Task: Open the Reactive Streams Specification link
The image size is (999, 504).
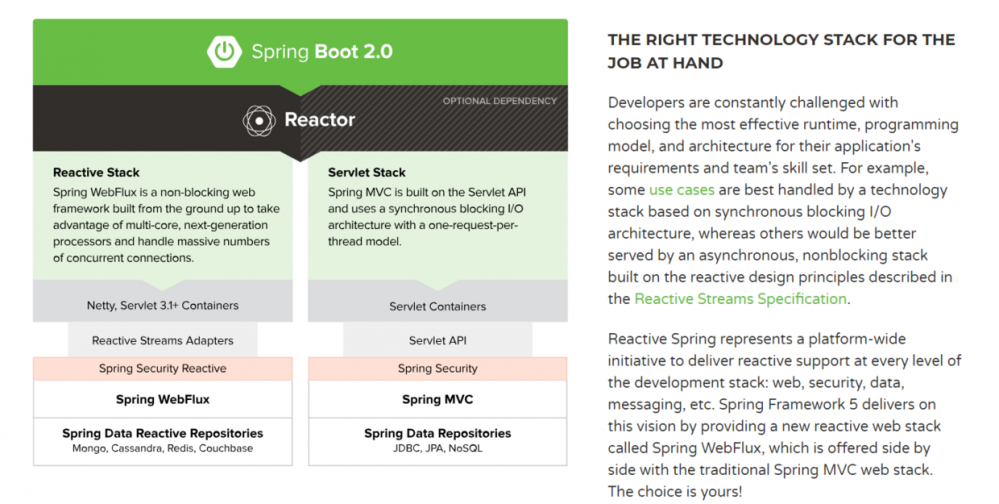Action: click(740, 299)
